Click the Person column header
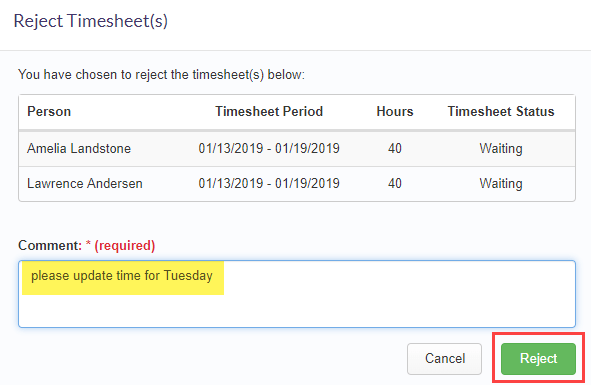The height and width of the screenshot is (385, 591). point(49,112)
